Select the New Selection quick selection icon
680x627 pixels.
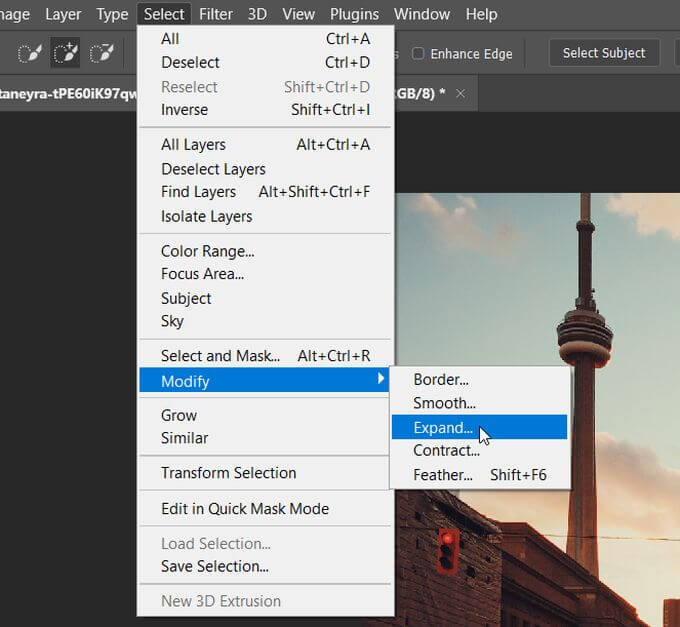coord(29,54)
